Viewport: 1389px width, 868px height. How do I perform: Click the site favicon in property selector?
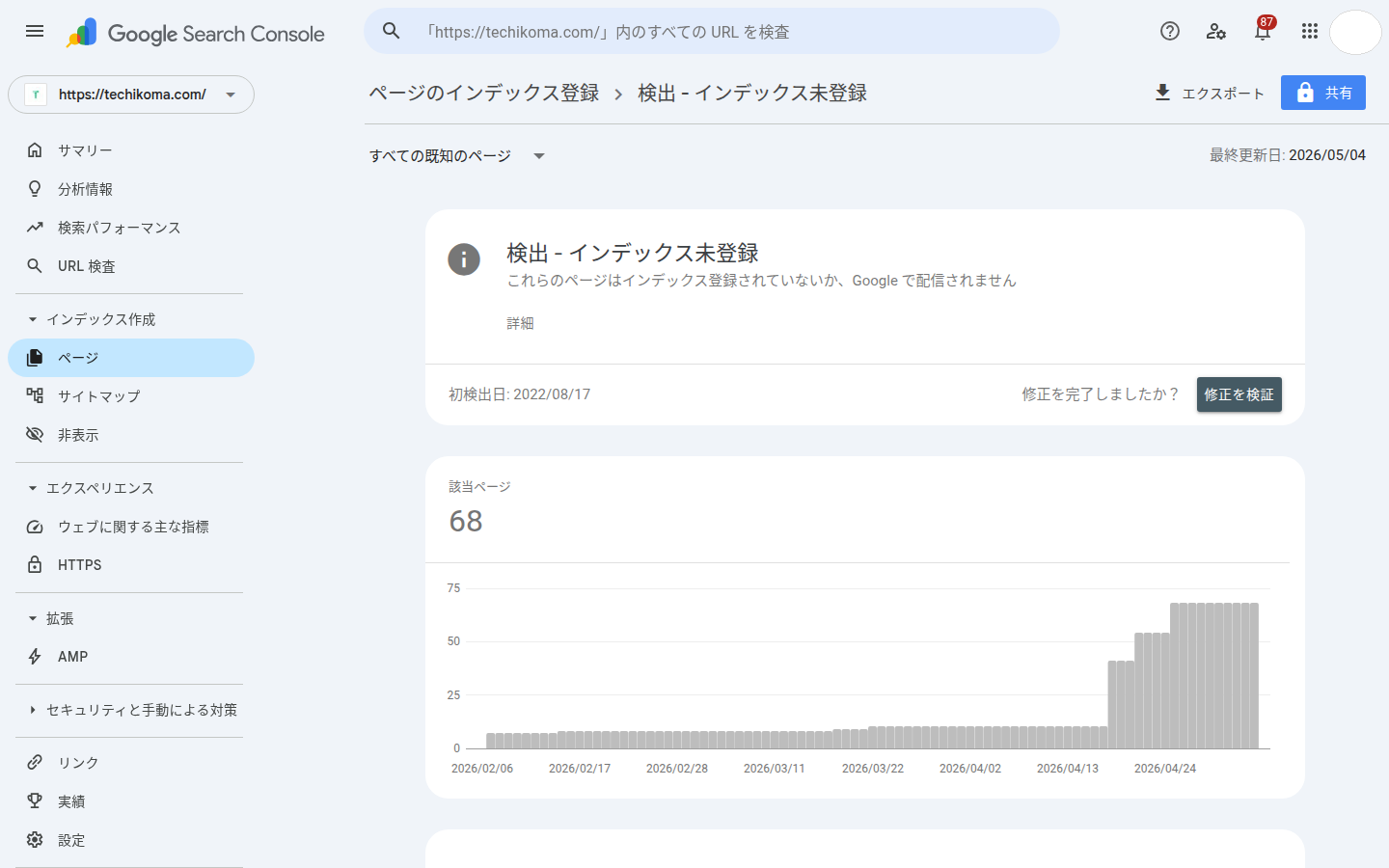coord(36,95)
